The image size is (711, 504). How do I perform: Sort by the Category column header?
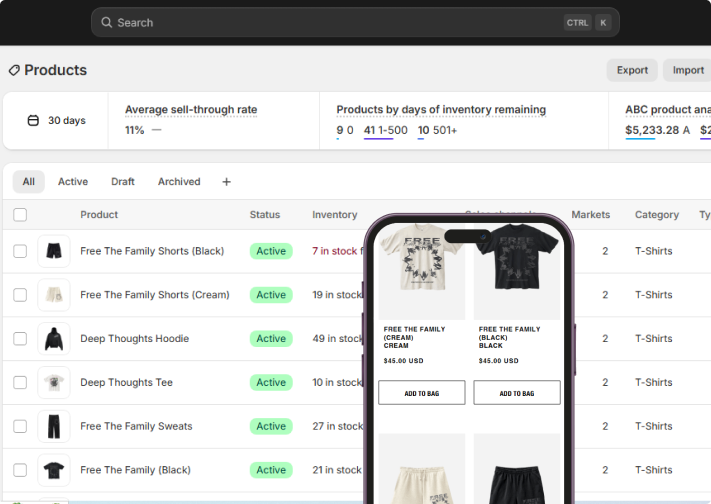[657, 215]
